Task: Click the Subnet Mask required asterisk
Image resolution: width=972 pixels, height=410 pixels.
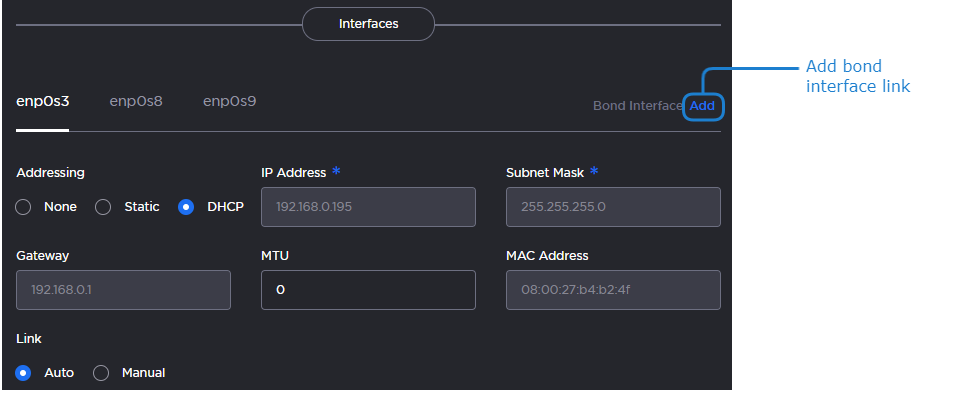Action: click(x=594, y=171)
